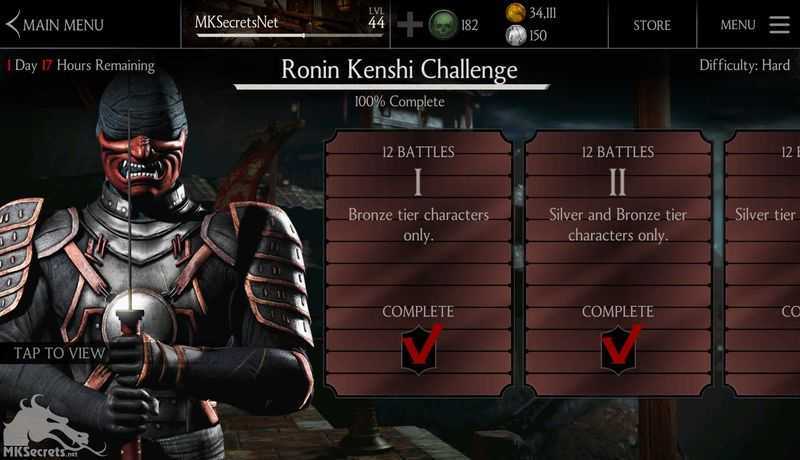Screen dimensions: 800x460
Task: Open the MENU text item
Action: pos(738,24)
